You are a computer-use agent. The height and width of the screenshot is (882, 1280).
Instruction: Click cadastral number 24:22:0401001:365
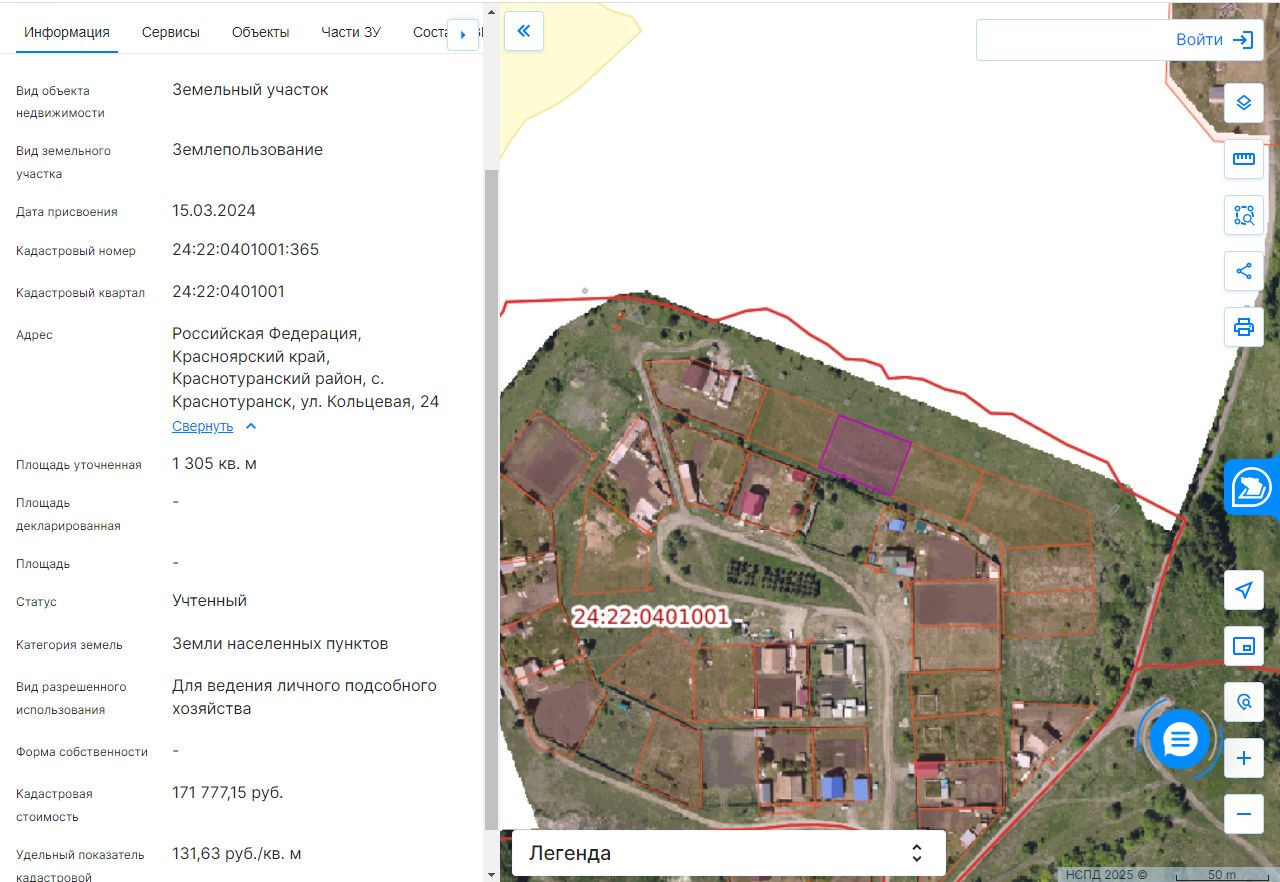coord(246,250)
